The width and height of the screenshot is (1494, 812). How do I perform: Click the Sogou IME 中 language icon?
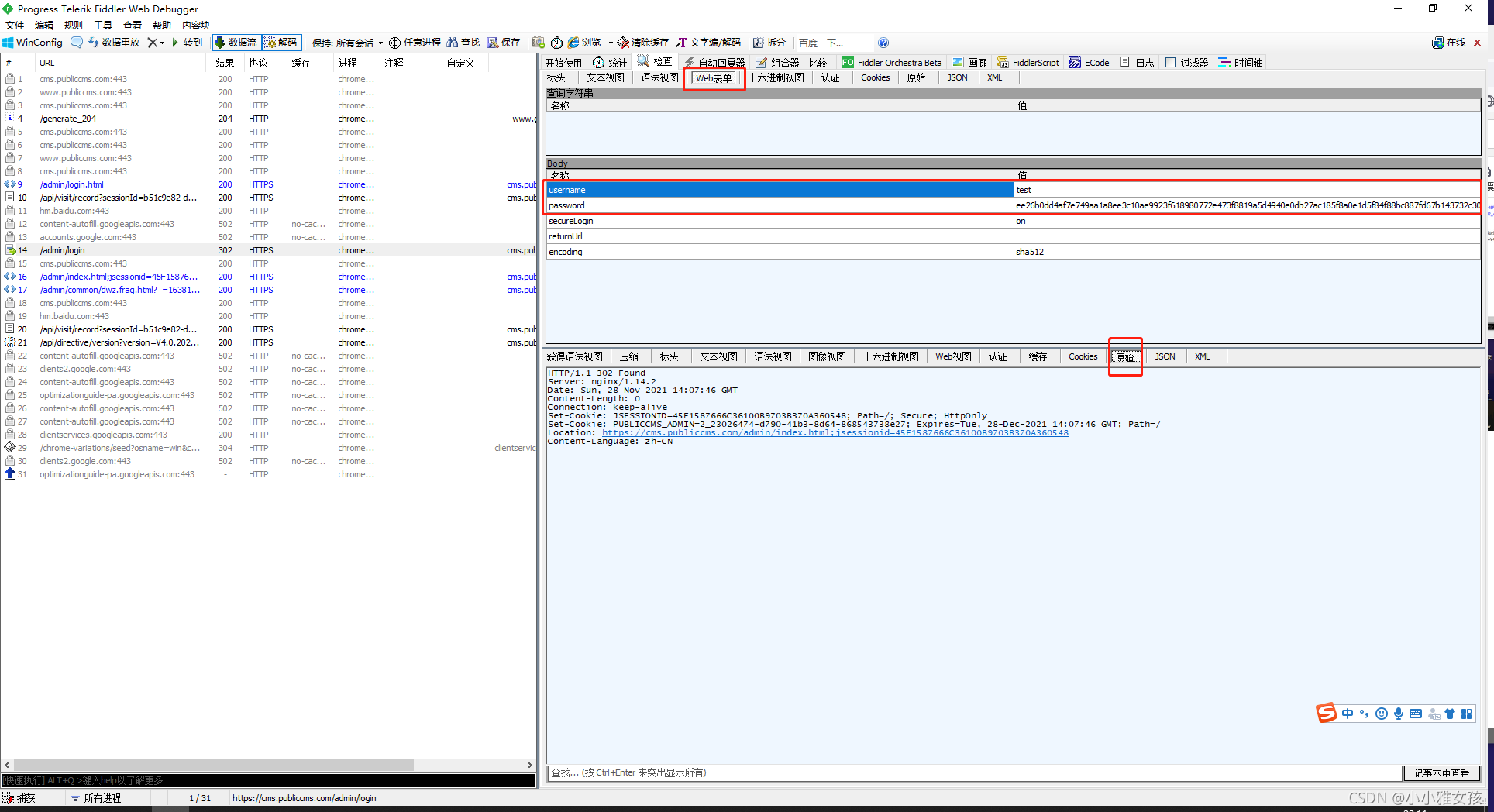click(1348, 714)
